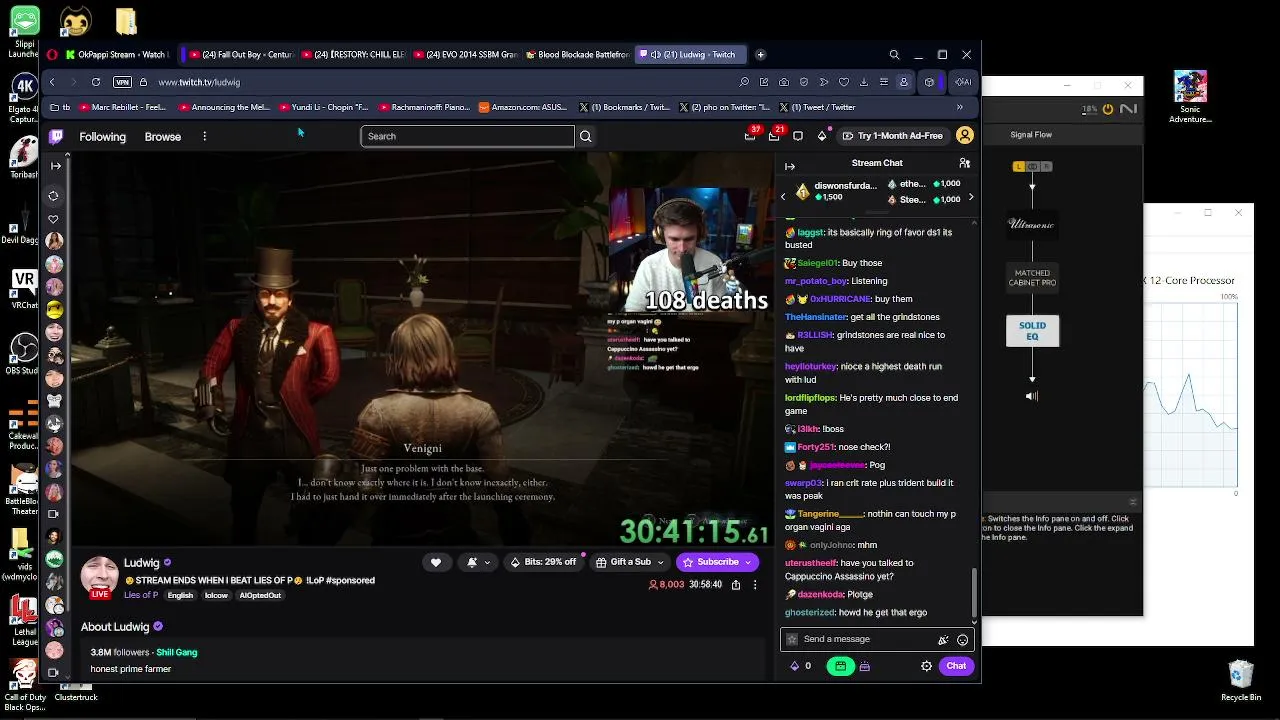The height and width of the screenshot is (720, 1280).
Task: Click the speaker output icon in Signal Flow
Action: 1032,396
